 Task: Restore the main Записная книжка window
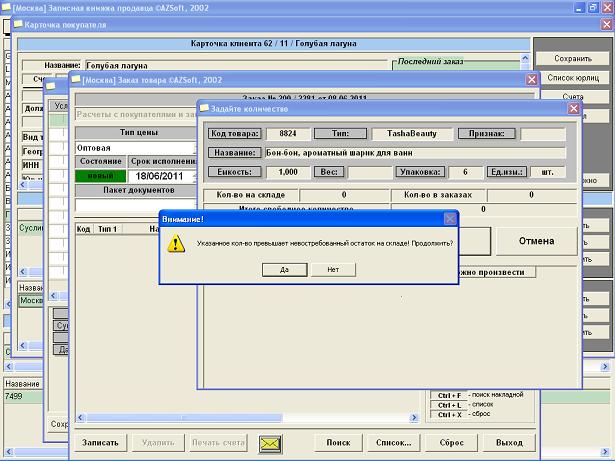click(593, 8)
